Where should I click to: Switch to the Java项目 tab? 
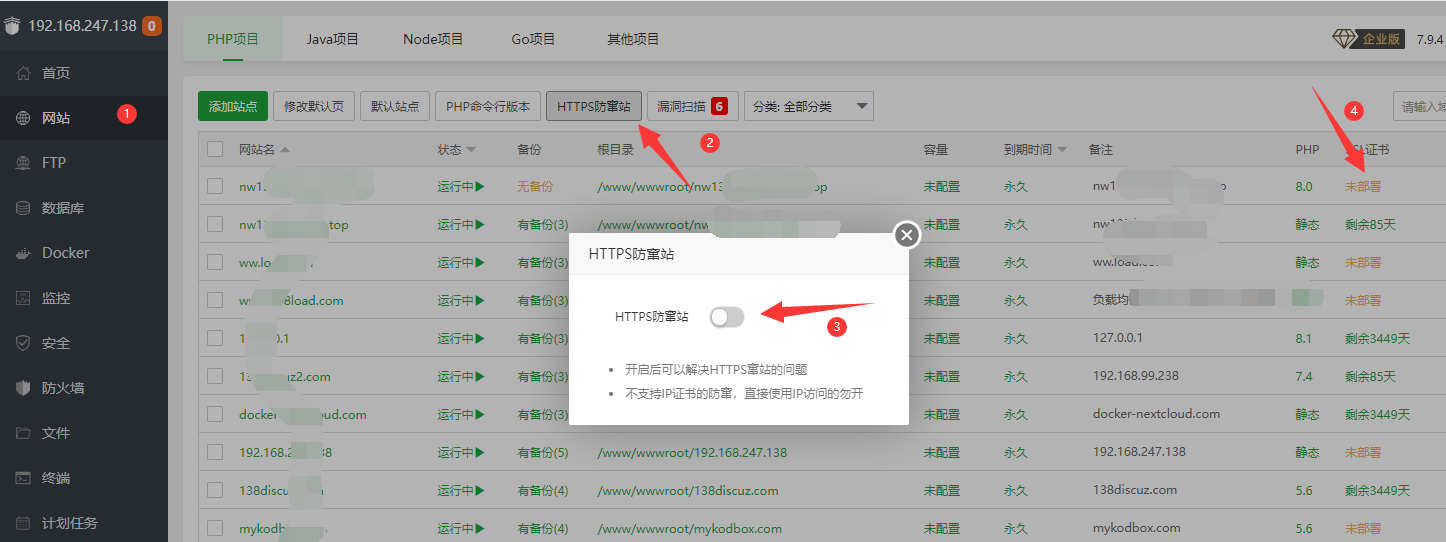332,39
